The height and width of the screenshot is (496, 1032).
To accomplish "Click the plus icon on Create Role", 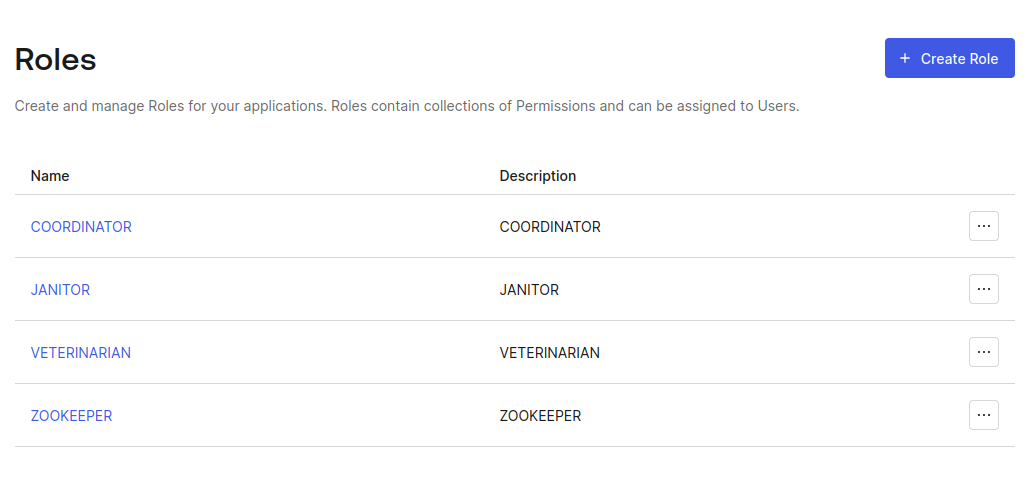I will (x=905, y=59).
